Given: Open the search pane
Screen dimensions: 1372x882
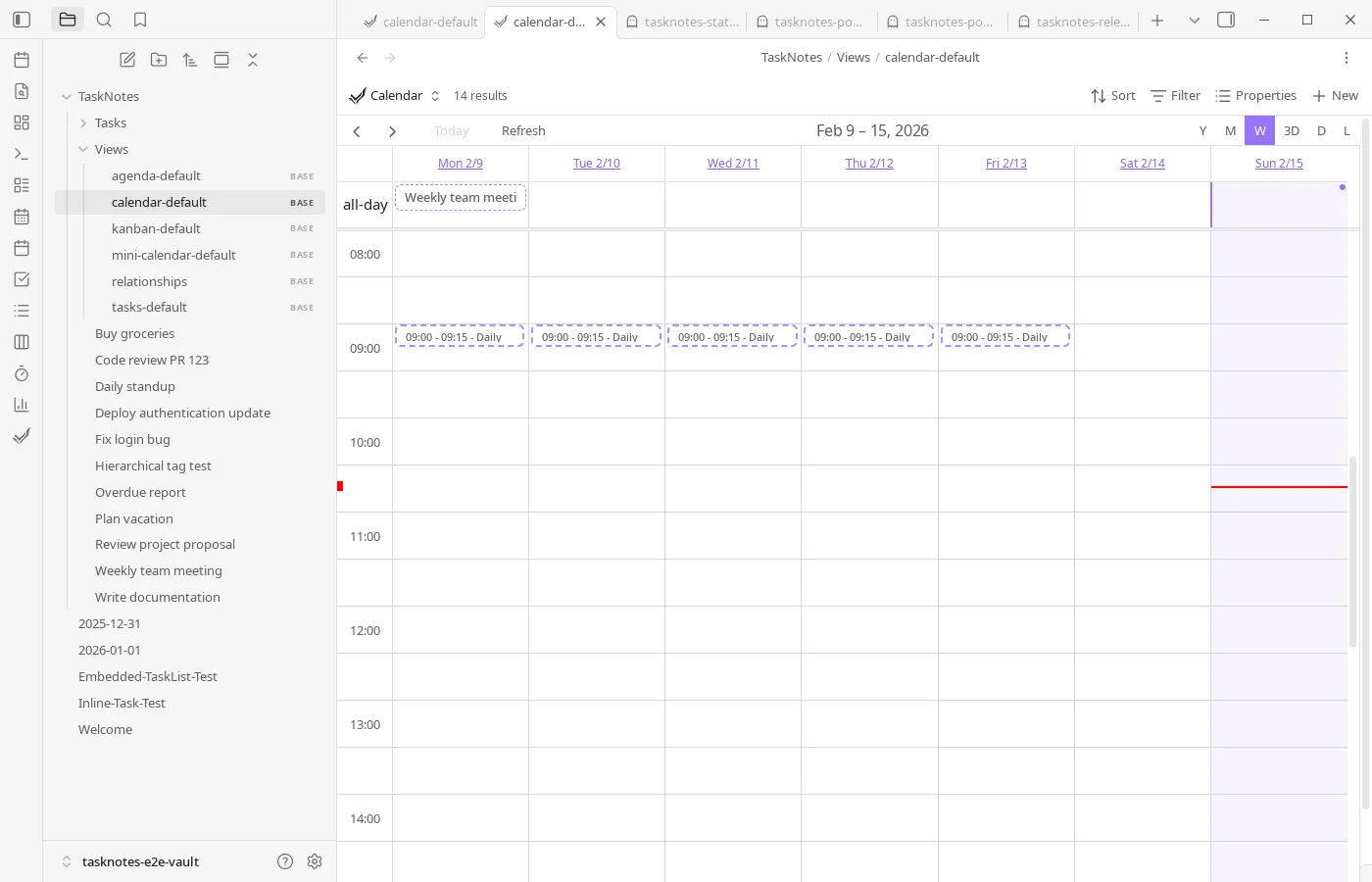Looking at the screenshot, I should 104,20.
